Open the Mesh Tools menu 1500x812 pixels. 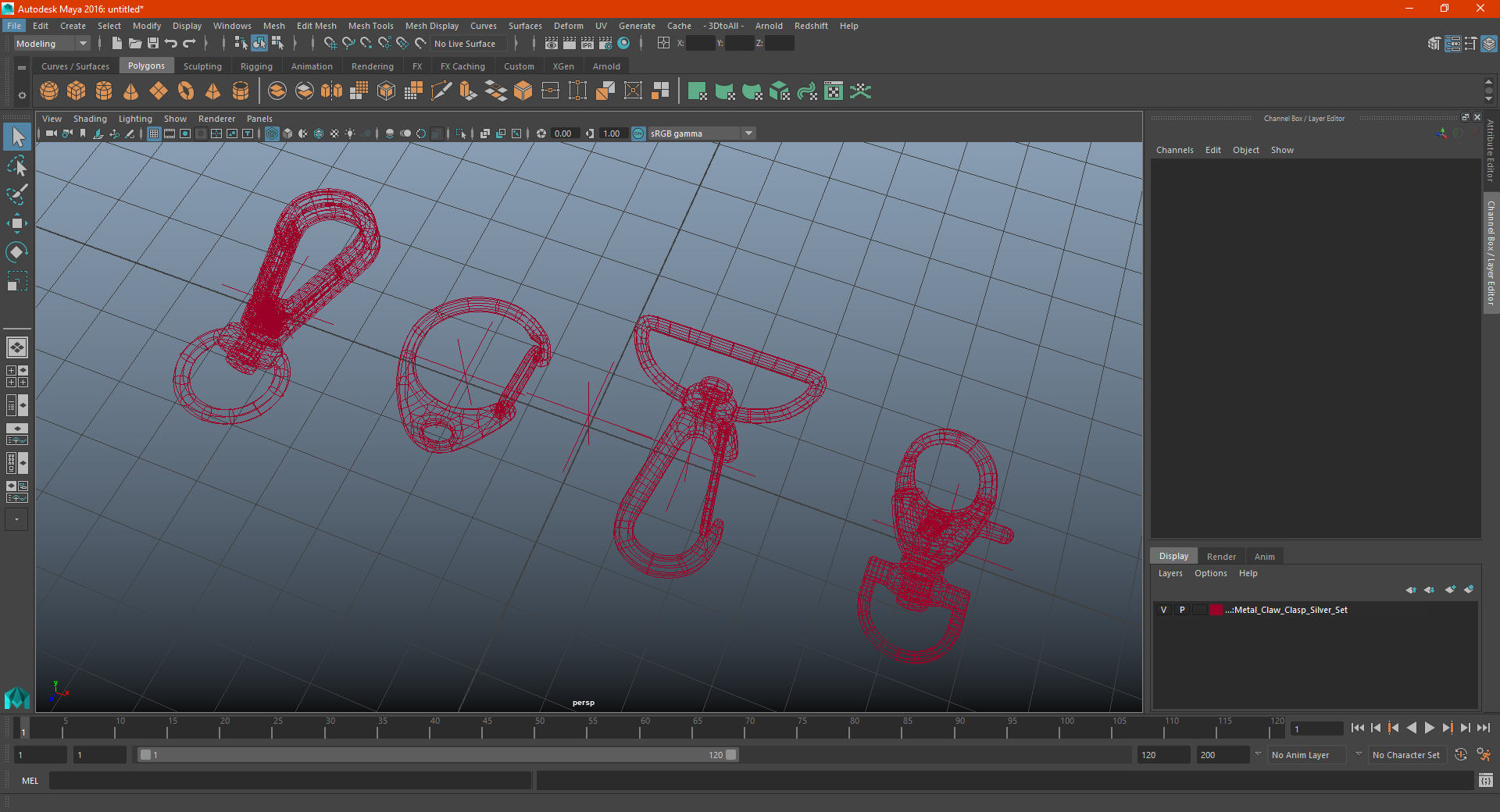point(370,26)
